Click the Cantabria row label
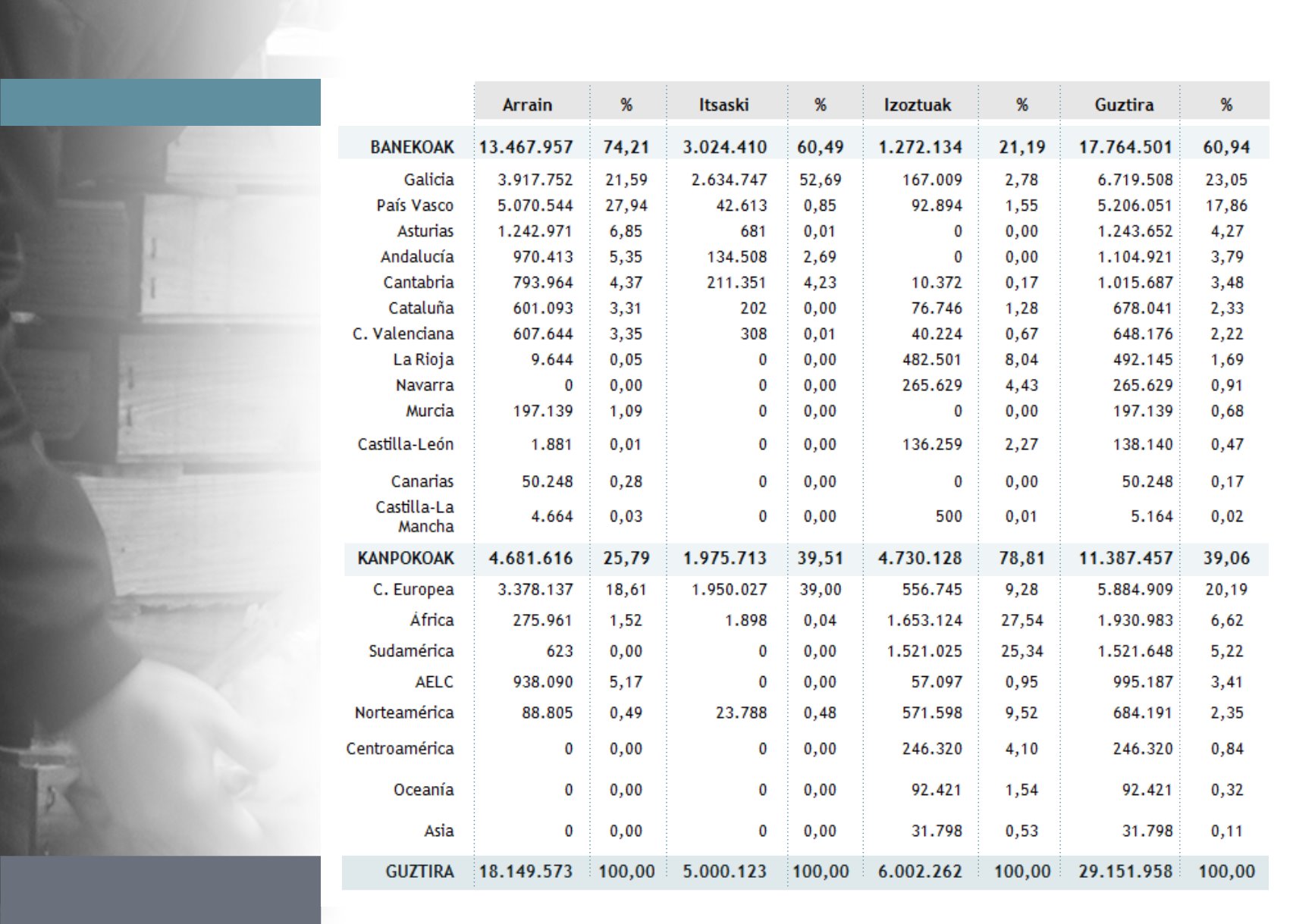The image size is (1293, 924). [419, 283]
